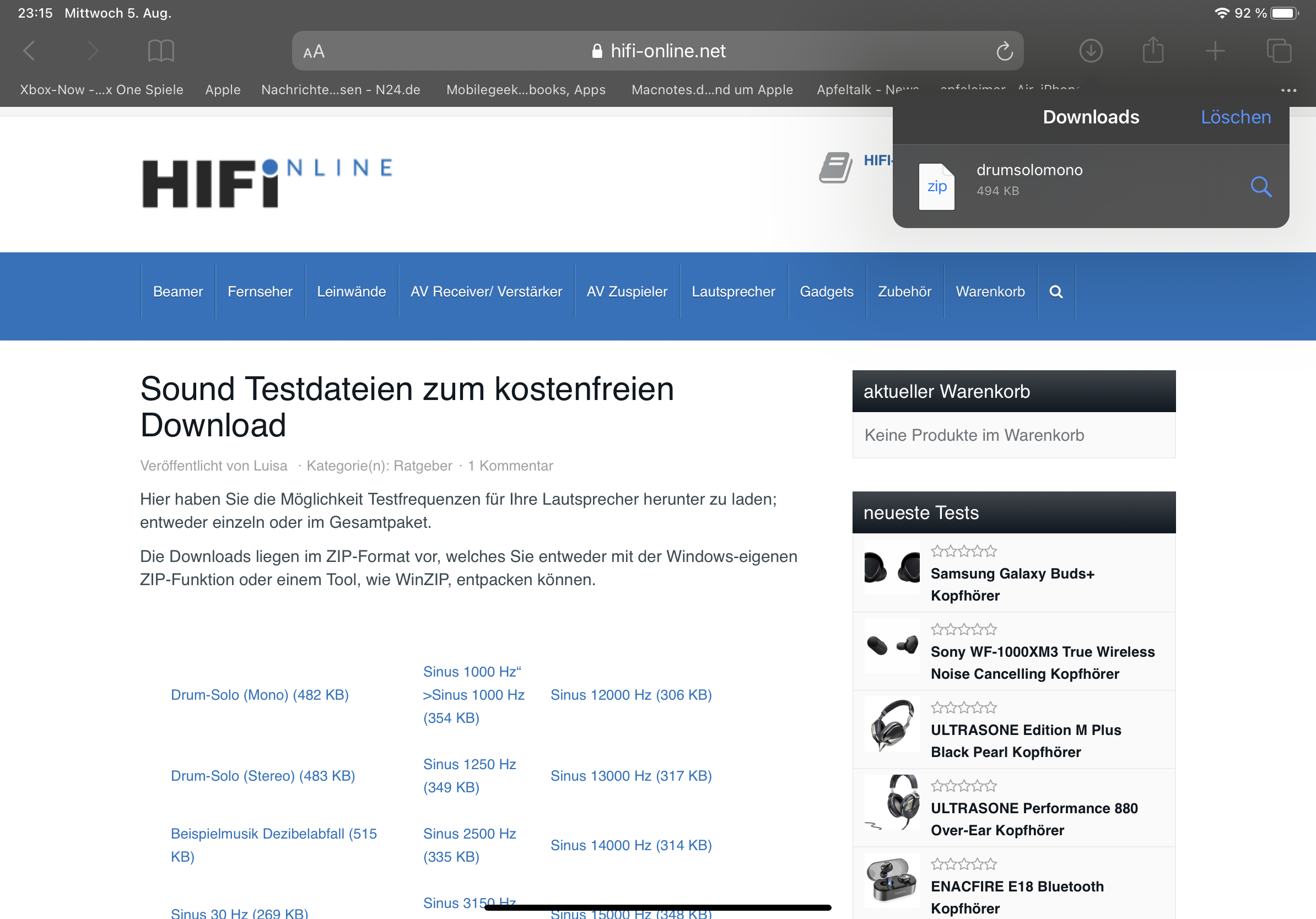Click the site search magnifier in navbar
Screen dimensions: 1316x919
click(x=1056, y=291)
